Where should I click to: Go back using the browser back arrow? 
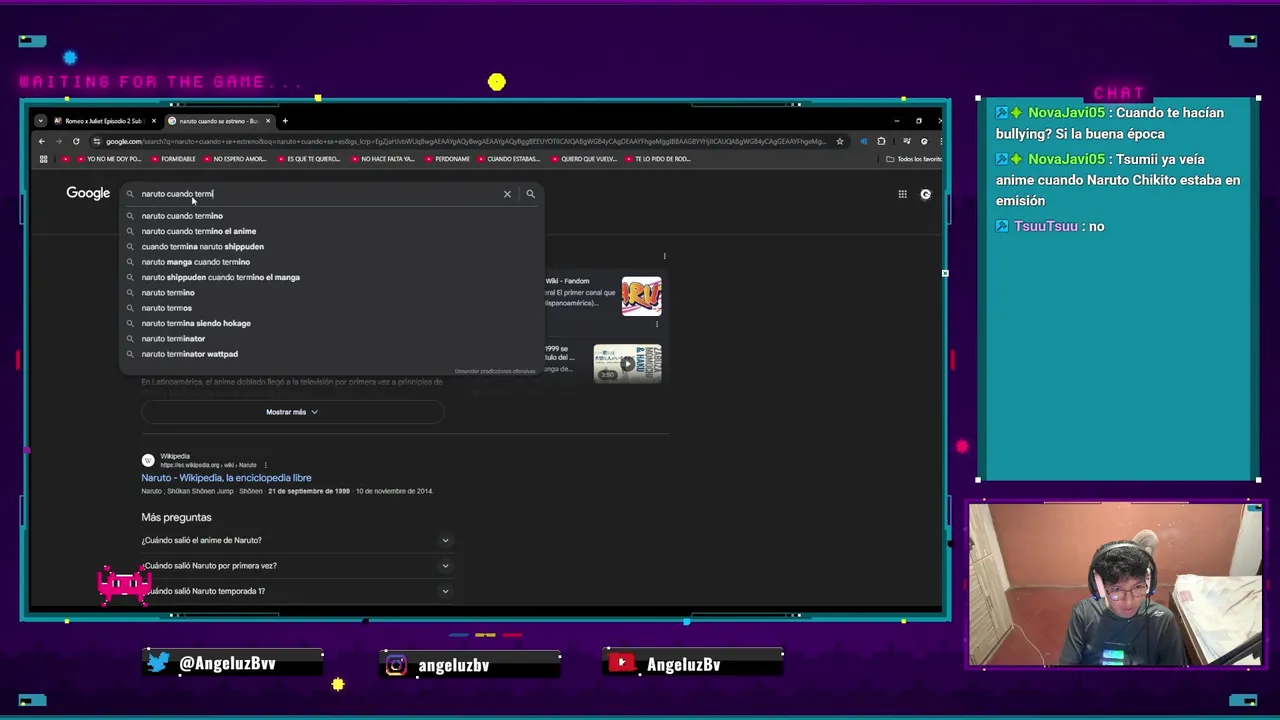[x=42, y=141]
